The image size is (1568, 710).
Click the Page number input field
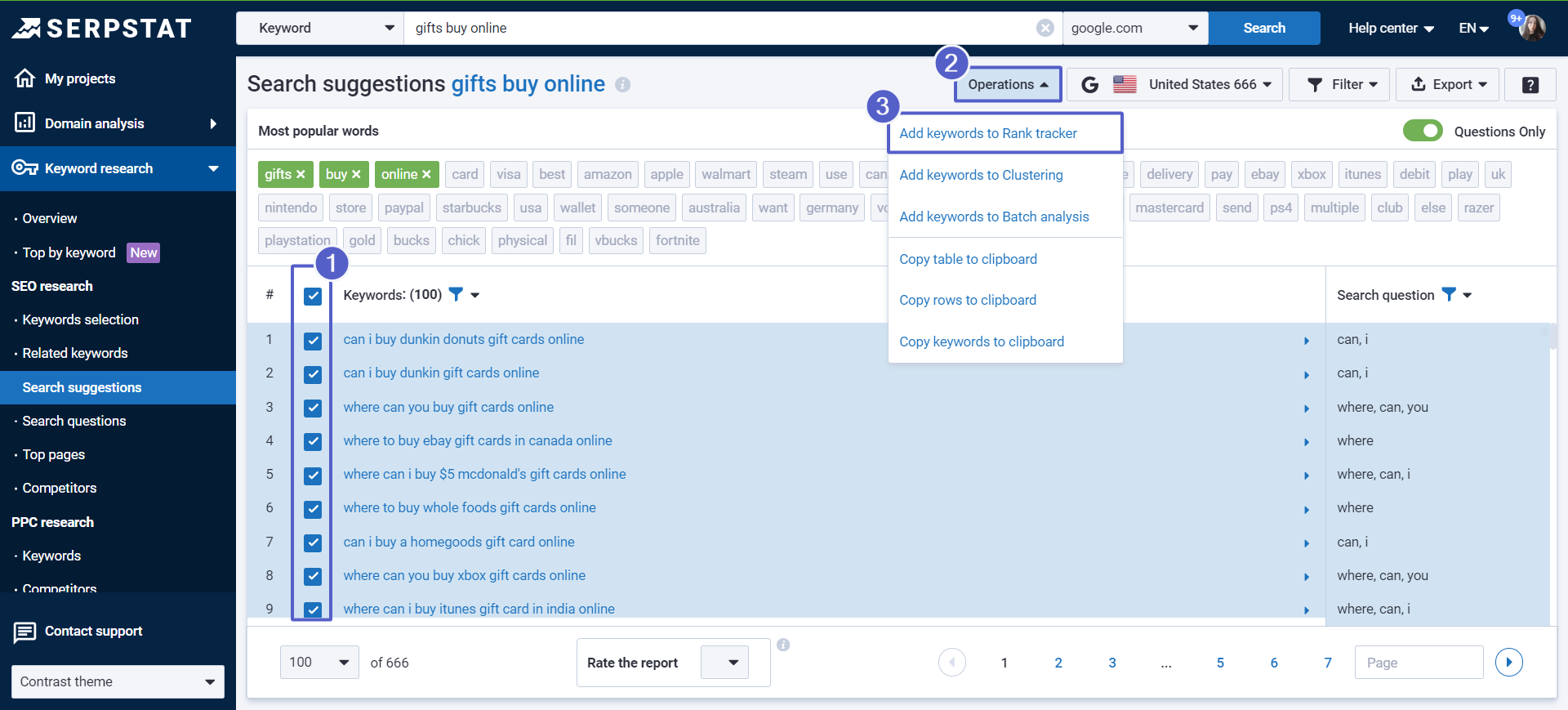click(1418, 662)
